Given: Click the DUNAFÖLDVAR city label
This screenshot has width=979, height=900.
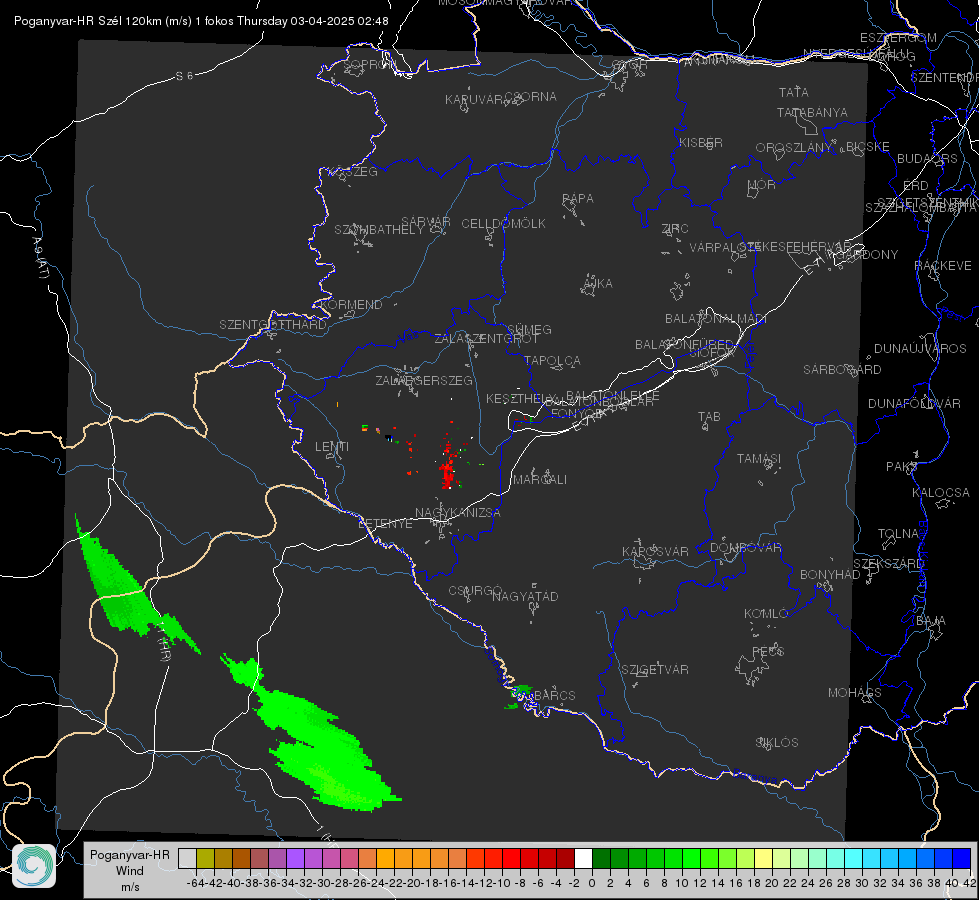Looking at the screenshot, I should click(914, 404).
